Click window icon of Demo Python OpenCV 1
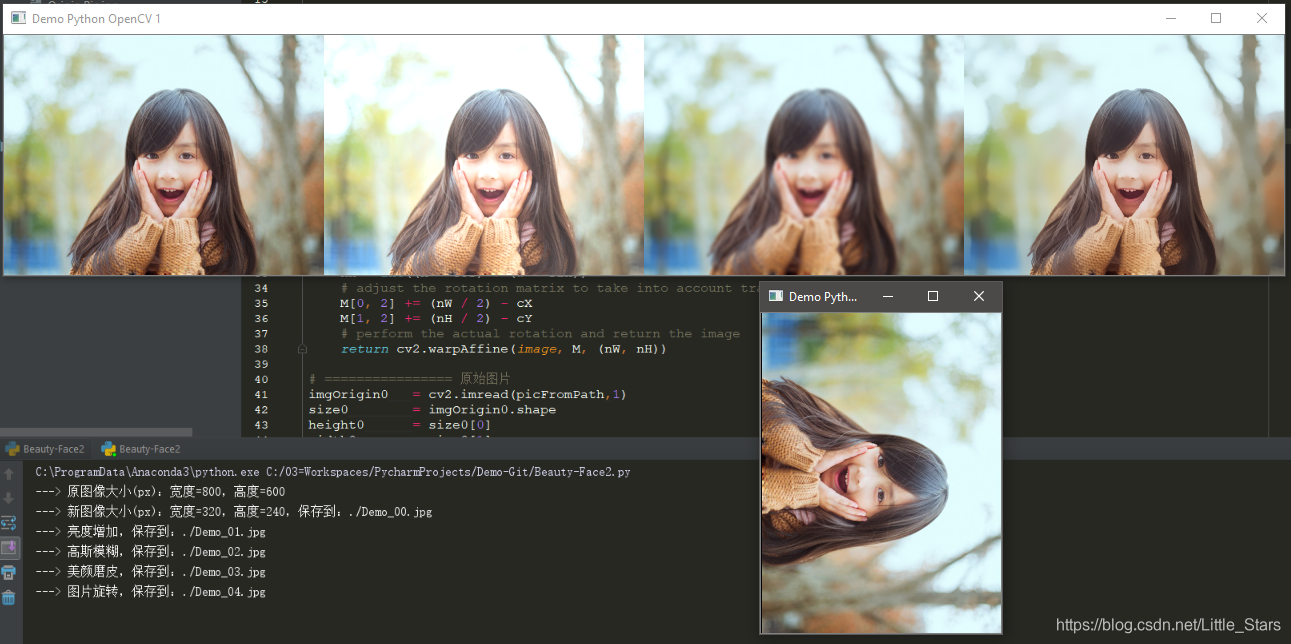This screenshot has width=1291, height=644. click(x=18, y=18)
